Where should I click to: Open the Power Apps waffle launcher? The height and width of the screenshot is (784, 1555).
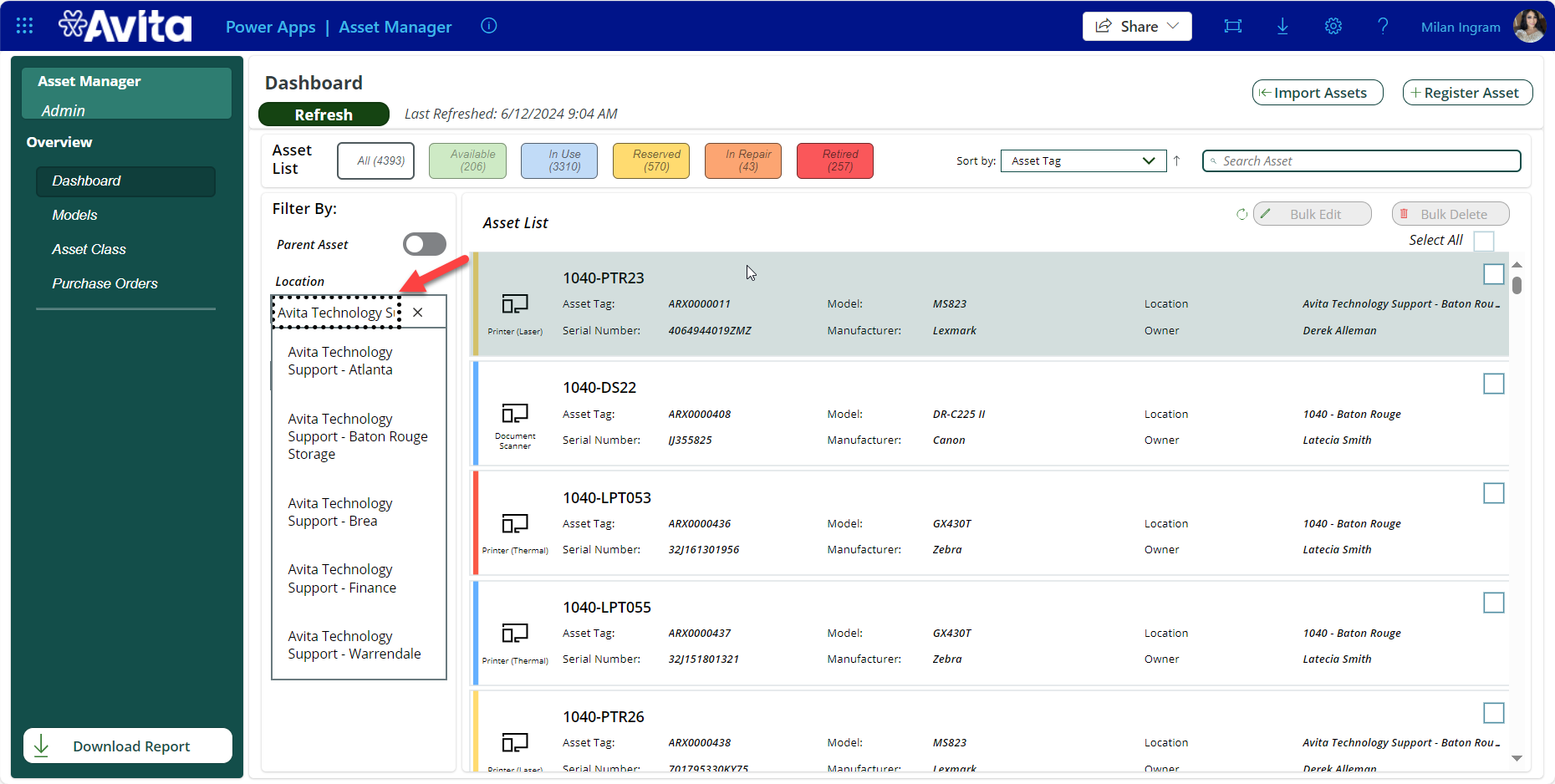(24, 26)
